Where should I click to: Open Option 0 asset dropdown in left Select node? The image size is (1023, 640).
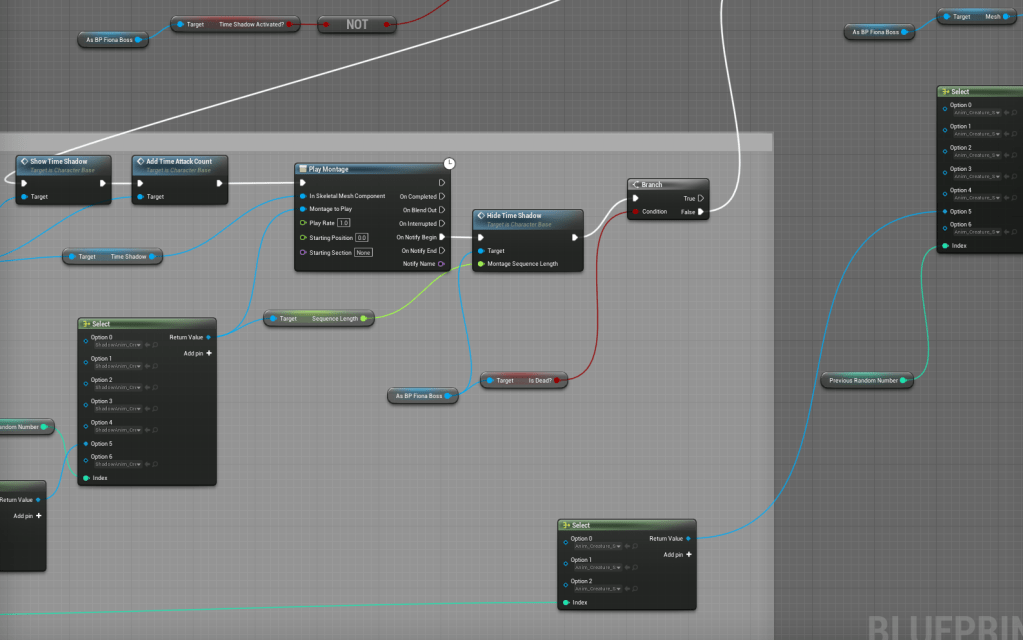[x=118, y=345]
